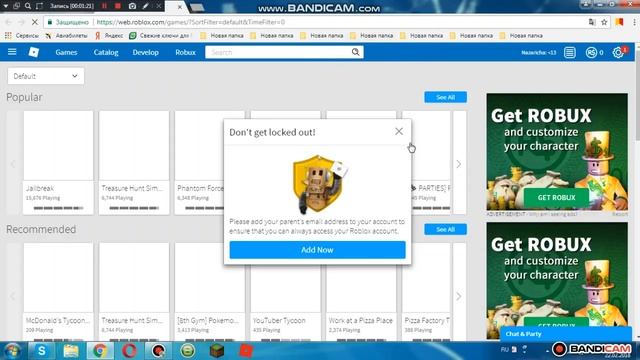Open the Catalog tab in Roblox navbar
640x360 pixels.
[x=106, y=52]
